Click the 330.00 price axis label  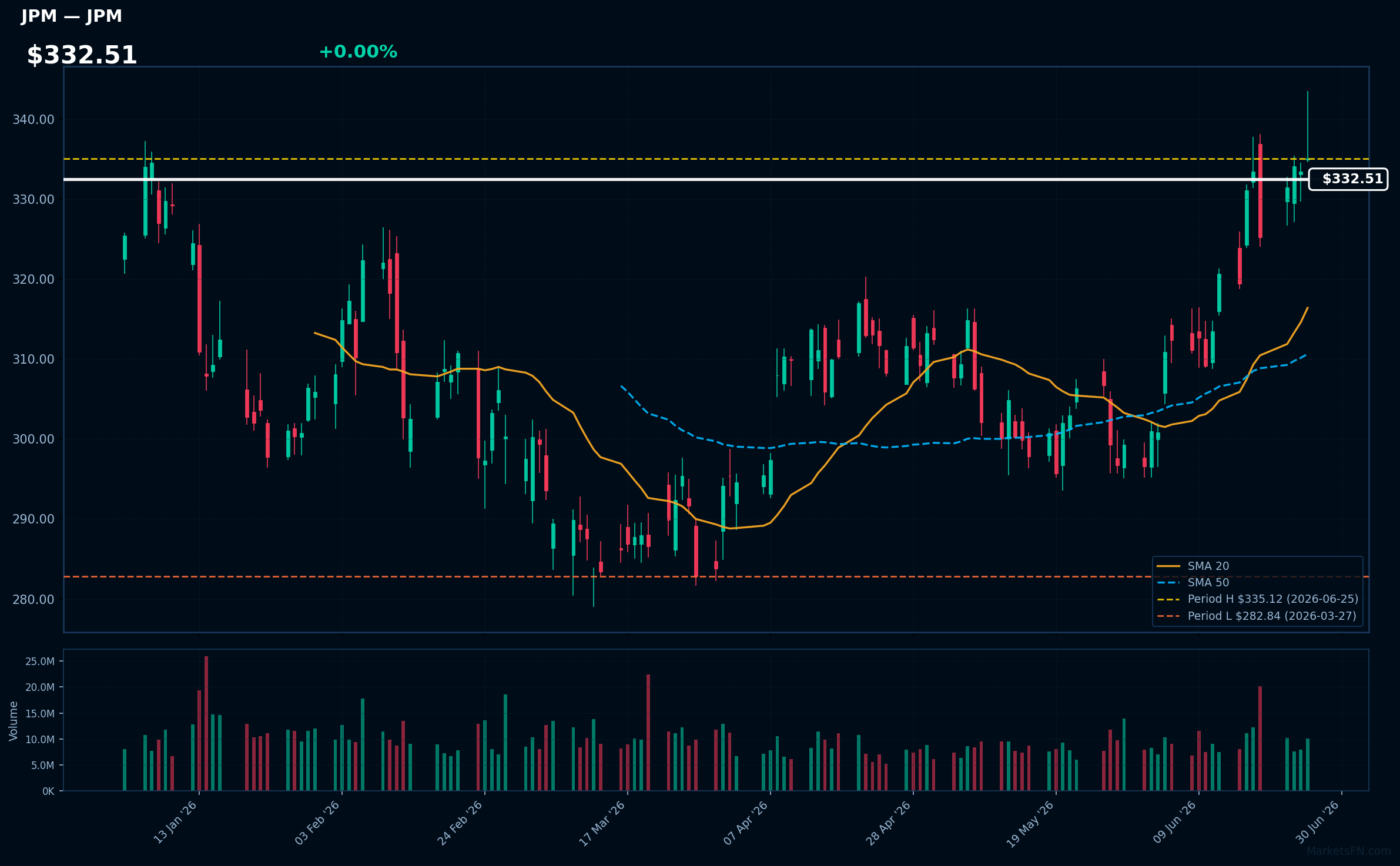point(34,200)
